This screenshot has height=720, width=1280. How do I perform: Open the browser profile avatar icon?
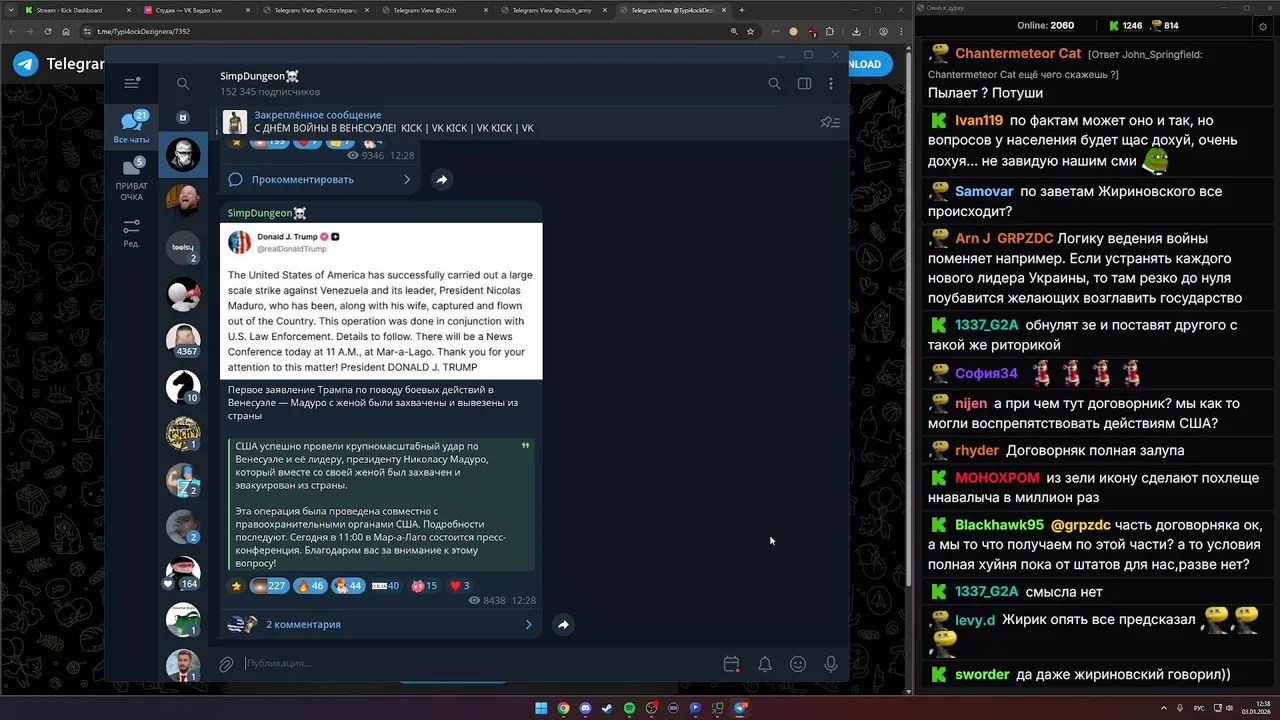[x=883, y=31]
